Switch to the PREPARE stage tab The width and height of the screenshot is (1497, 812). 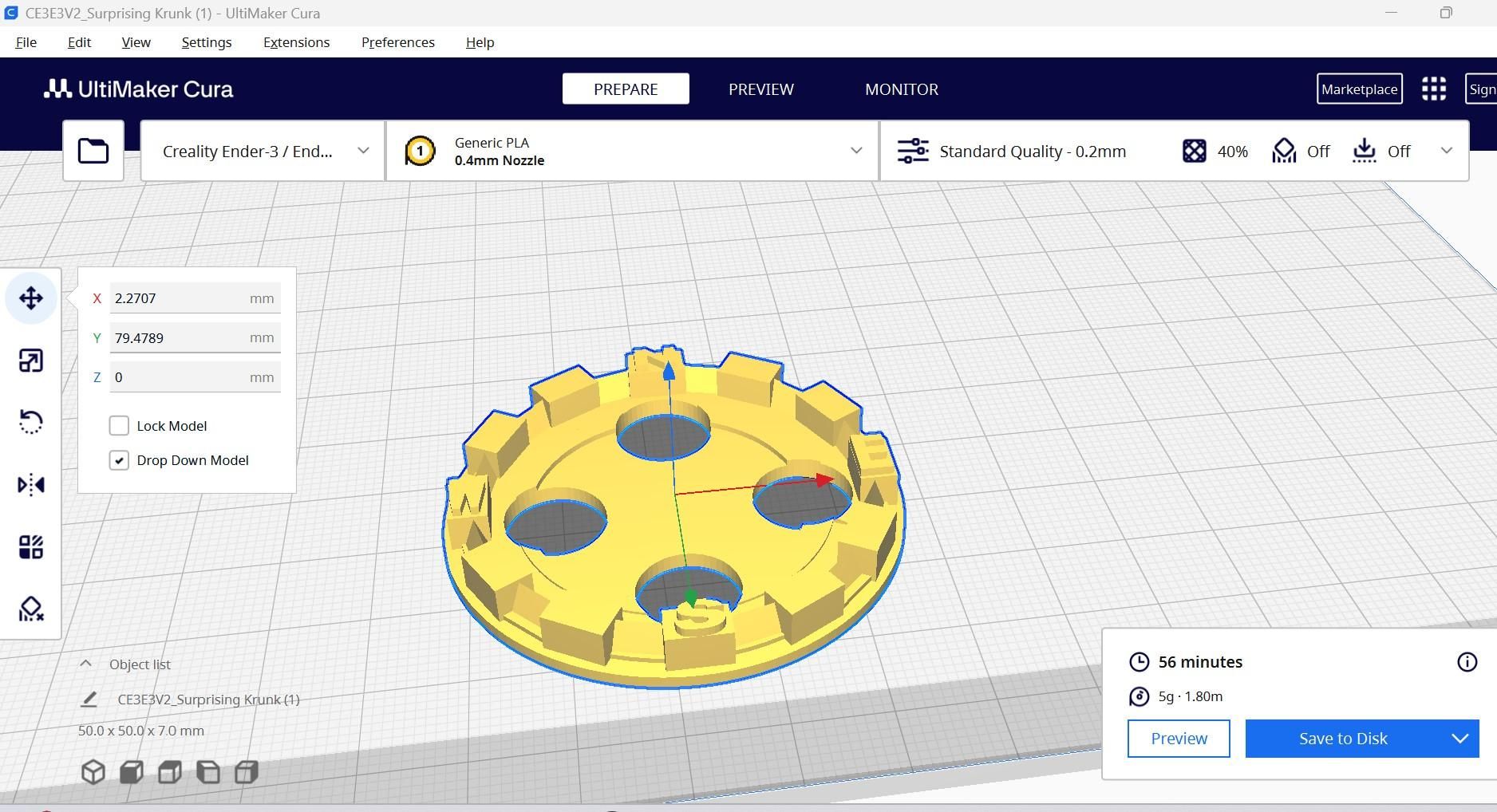tap(626, 89)
